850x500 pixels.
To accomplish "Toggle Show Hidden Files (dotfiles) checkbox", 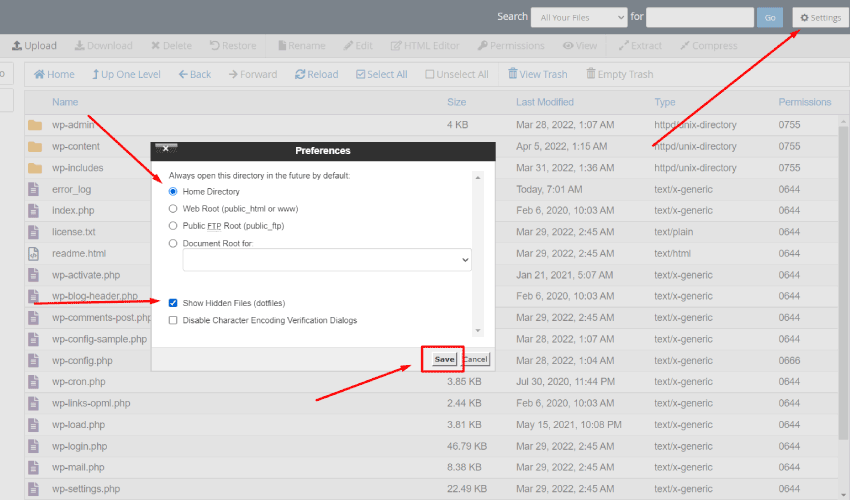I will [173, 302].
